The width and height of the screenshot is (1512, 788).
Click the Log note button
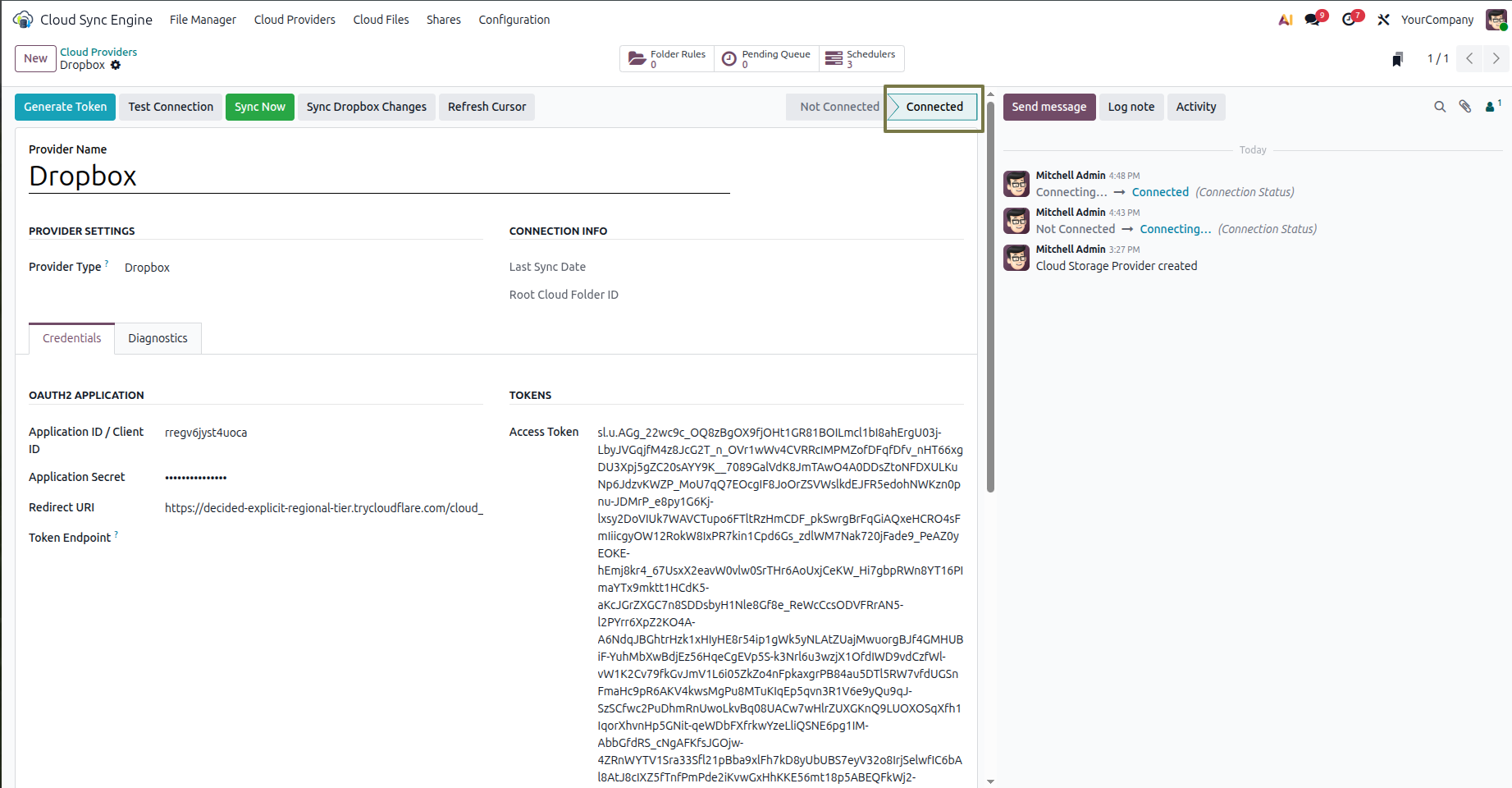1131,107
